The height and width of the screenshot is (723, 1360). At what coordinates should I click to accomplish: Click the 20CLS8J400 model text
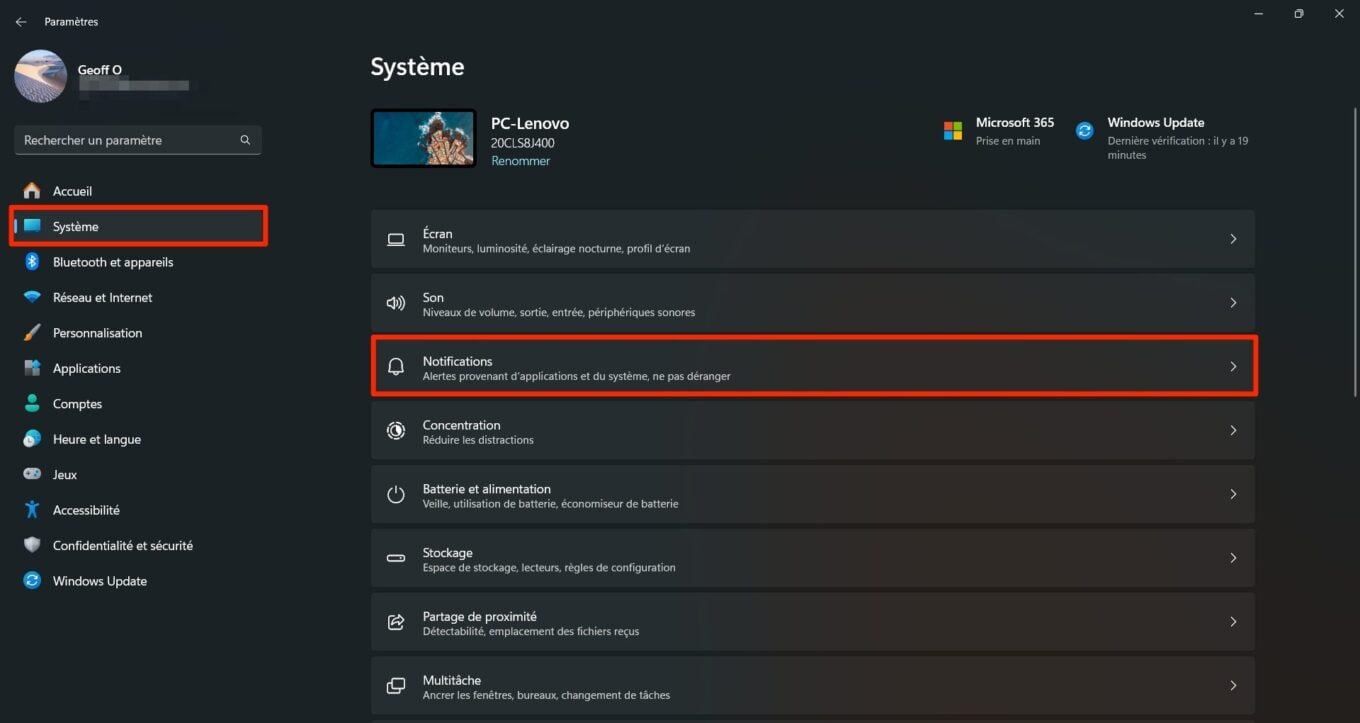[523, 143]
